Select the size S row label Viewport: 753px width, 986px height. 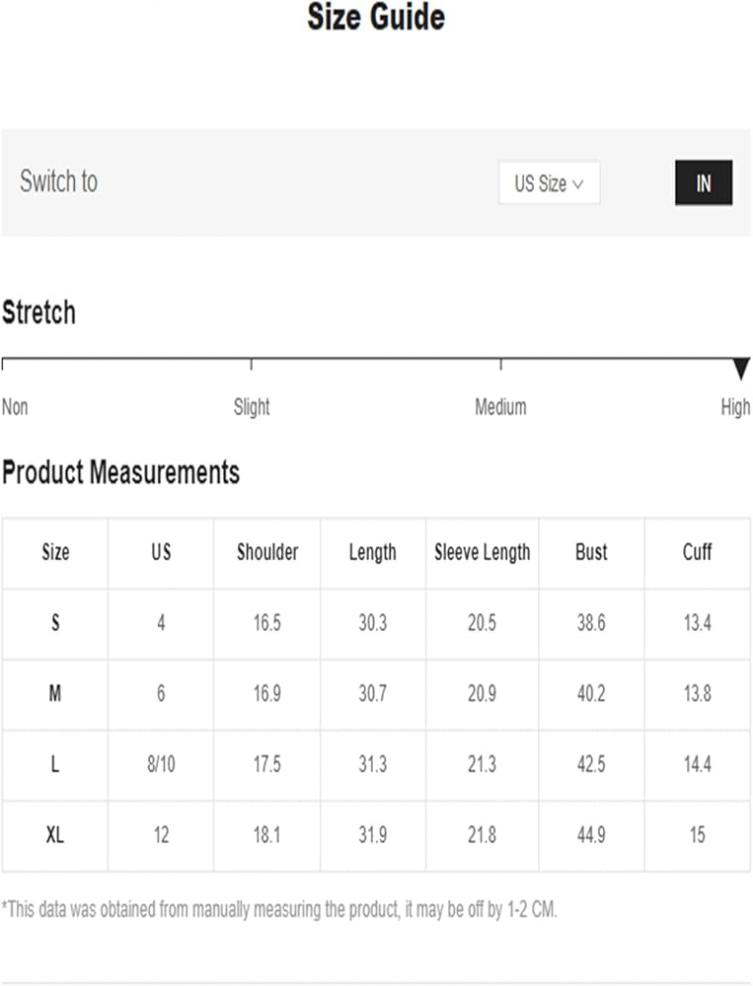(55, 623)
